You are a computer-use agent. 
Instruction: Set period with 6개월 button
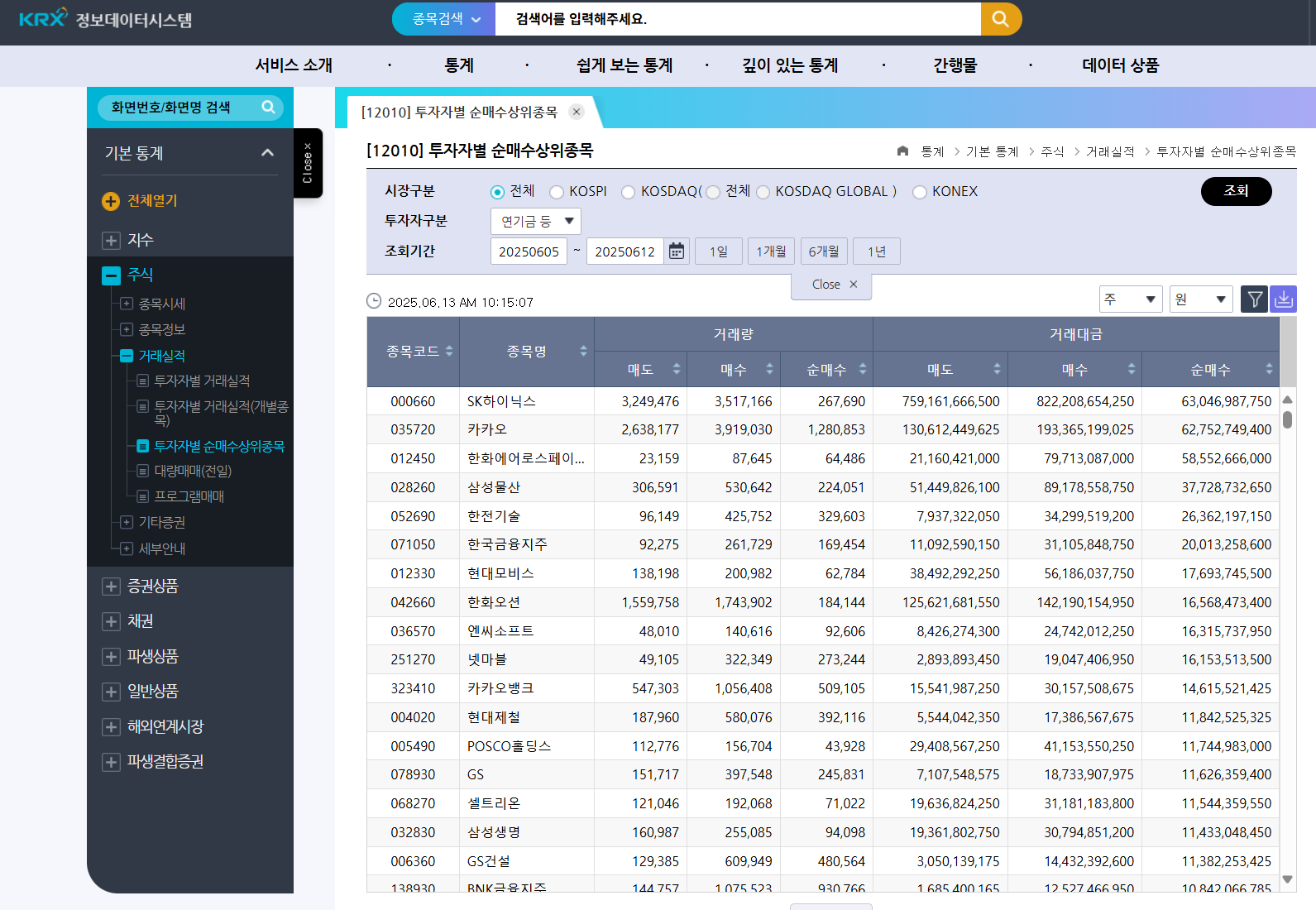(824, 251)
